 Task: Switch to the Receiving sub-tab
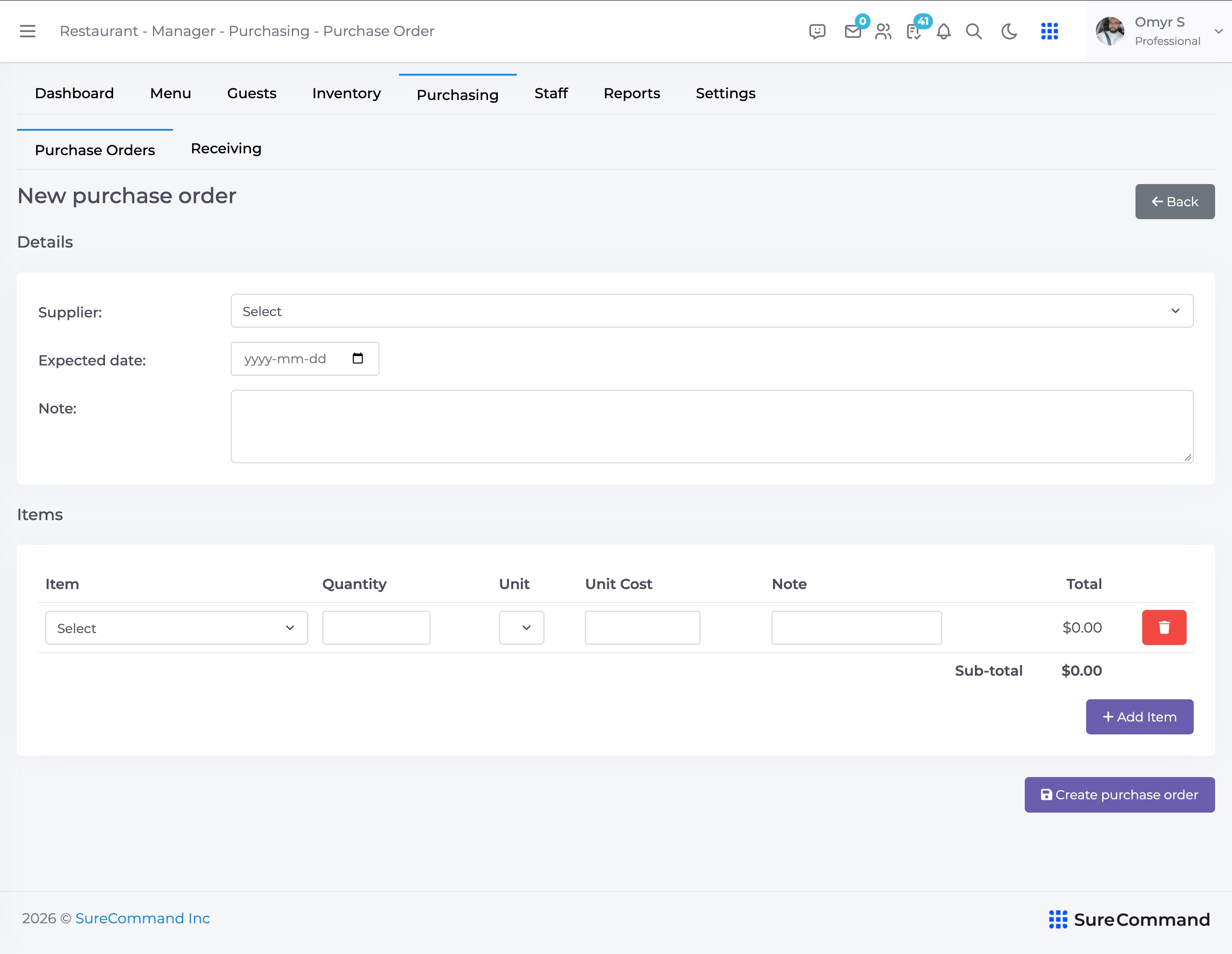[x=226, y=148]
